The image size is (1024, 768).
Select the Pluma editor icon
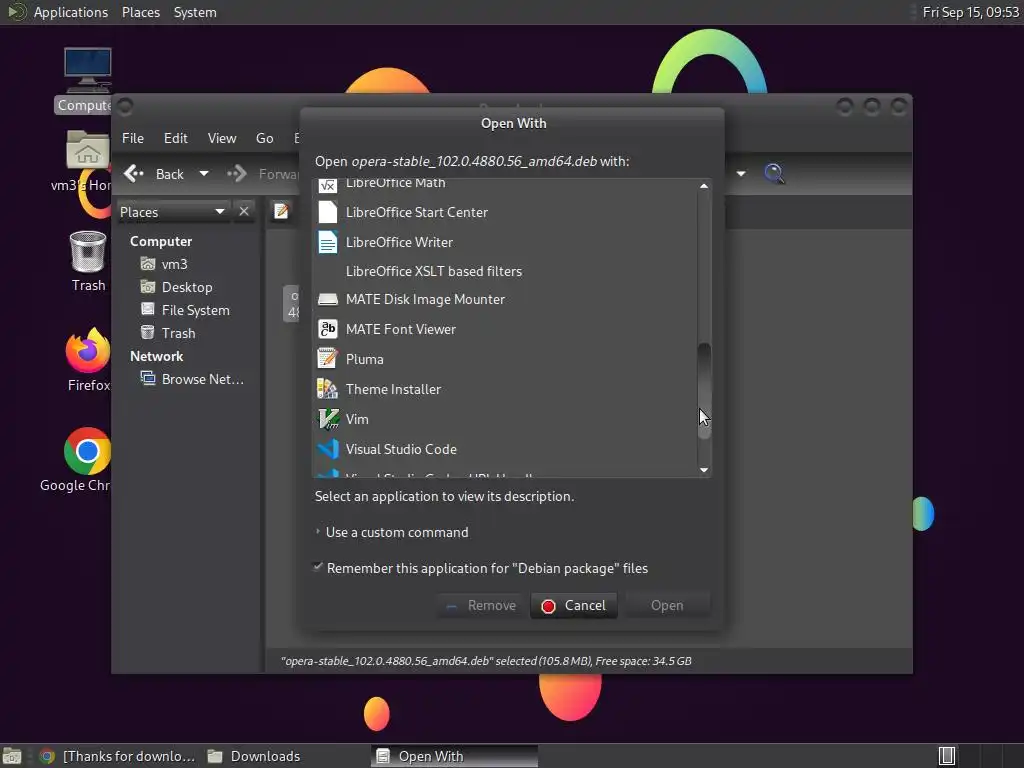[x=327, y=359]
